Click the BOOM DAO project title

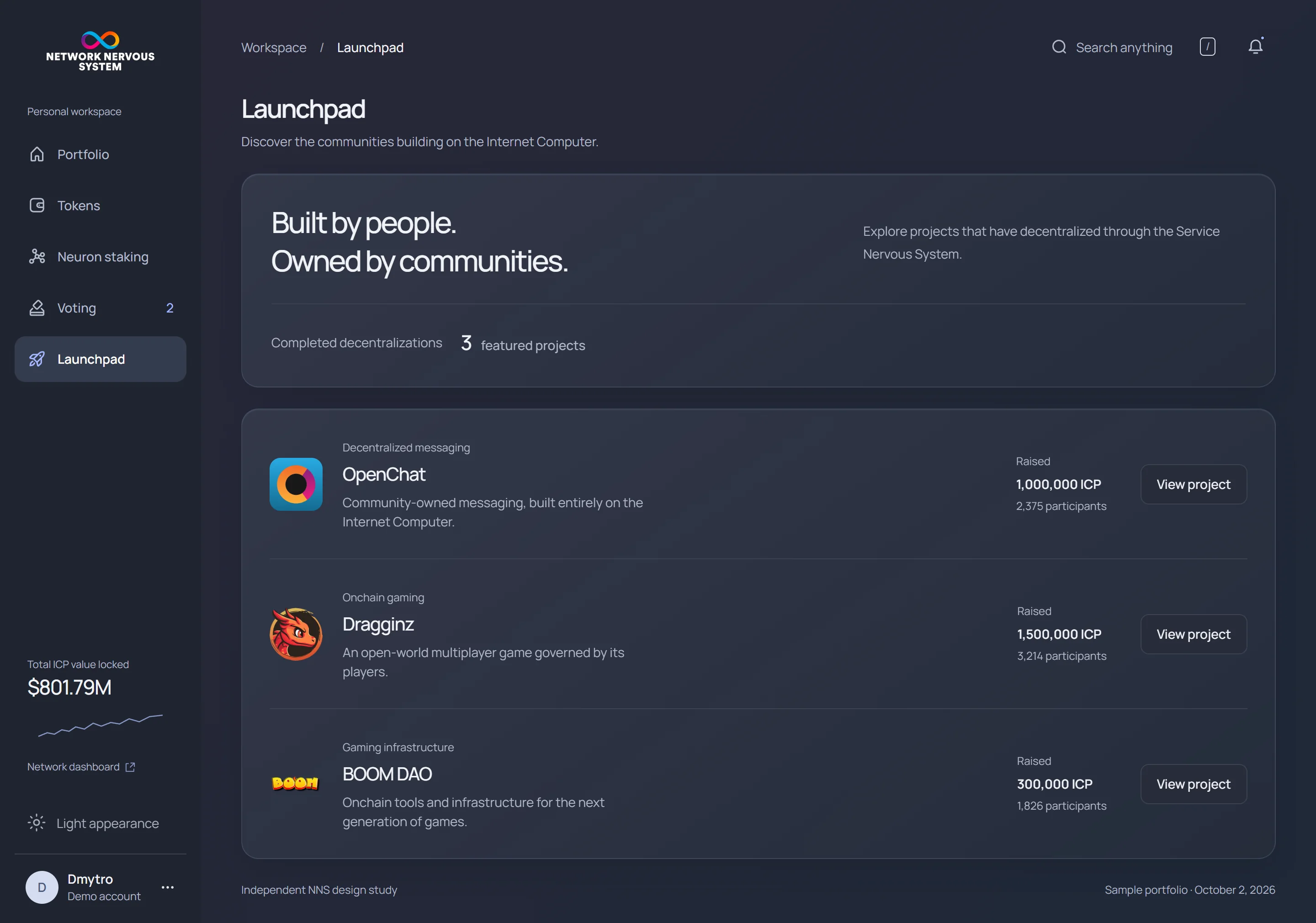[x=387, y=774]
